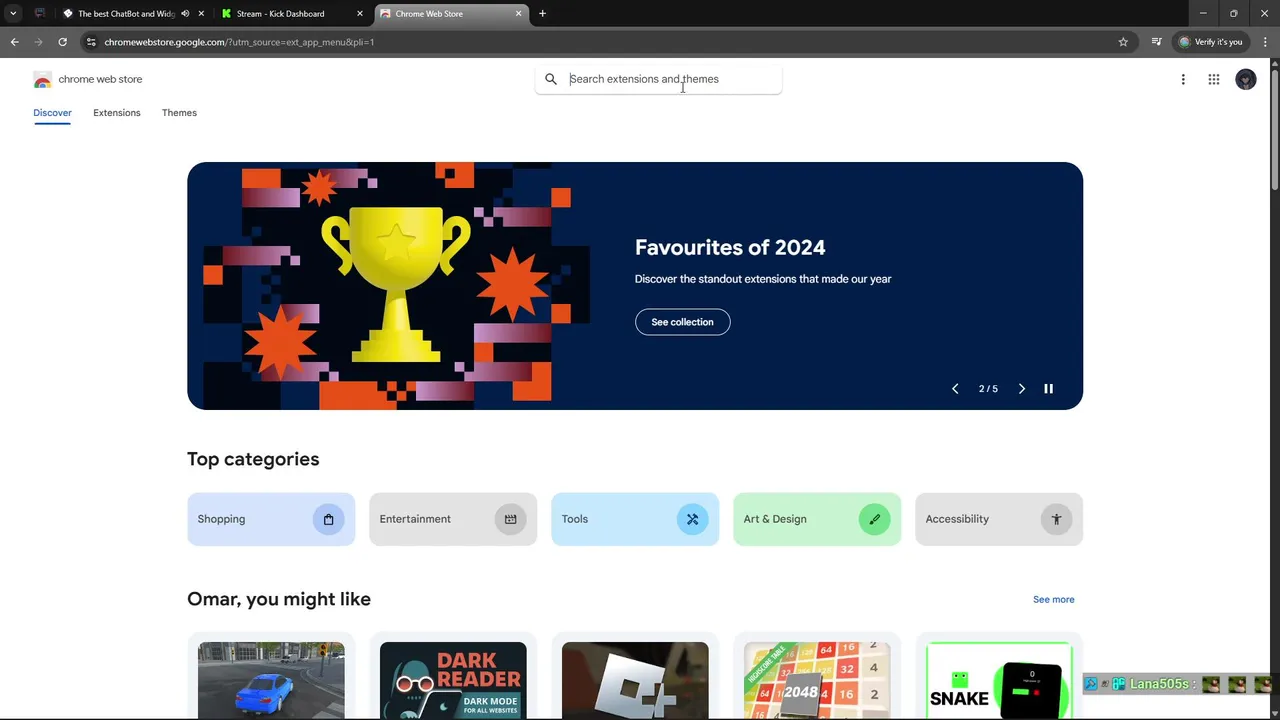
Task: Click the Tools category wrench icon
Action: (692, 519)
